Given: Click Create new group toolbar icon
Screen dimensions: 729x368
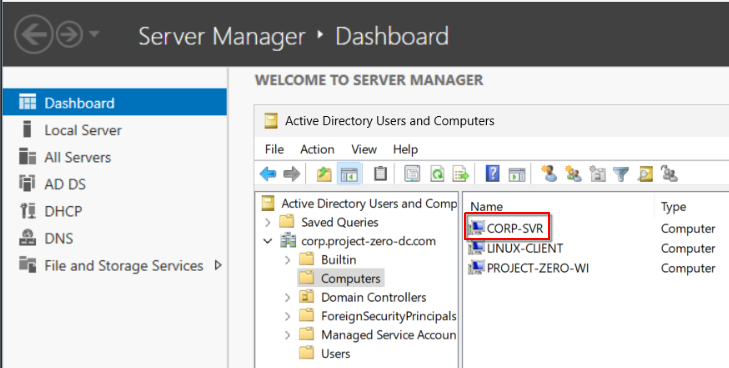Looking at the screenshot, I should (573, 174).
